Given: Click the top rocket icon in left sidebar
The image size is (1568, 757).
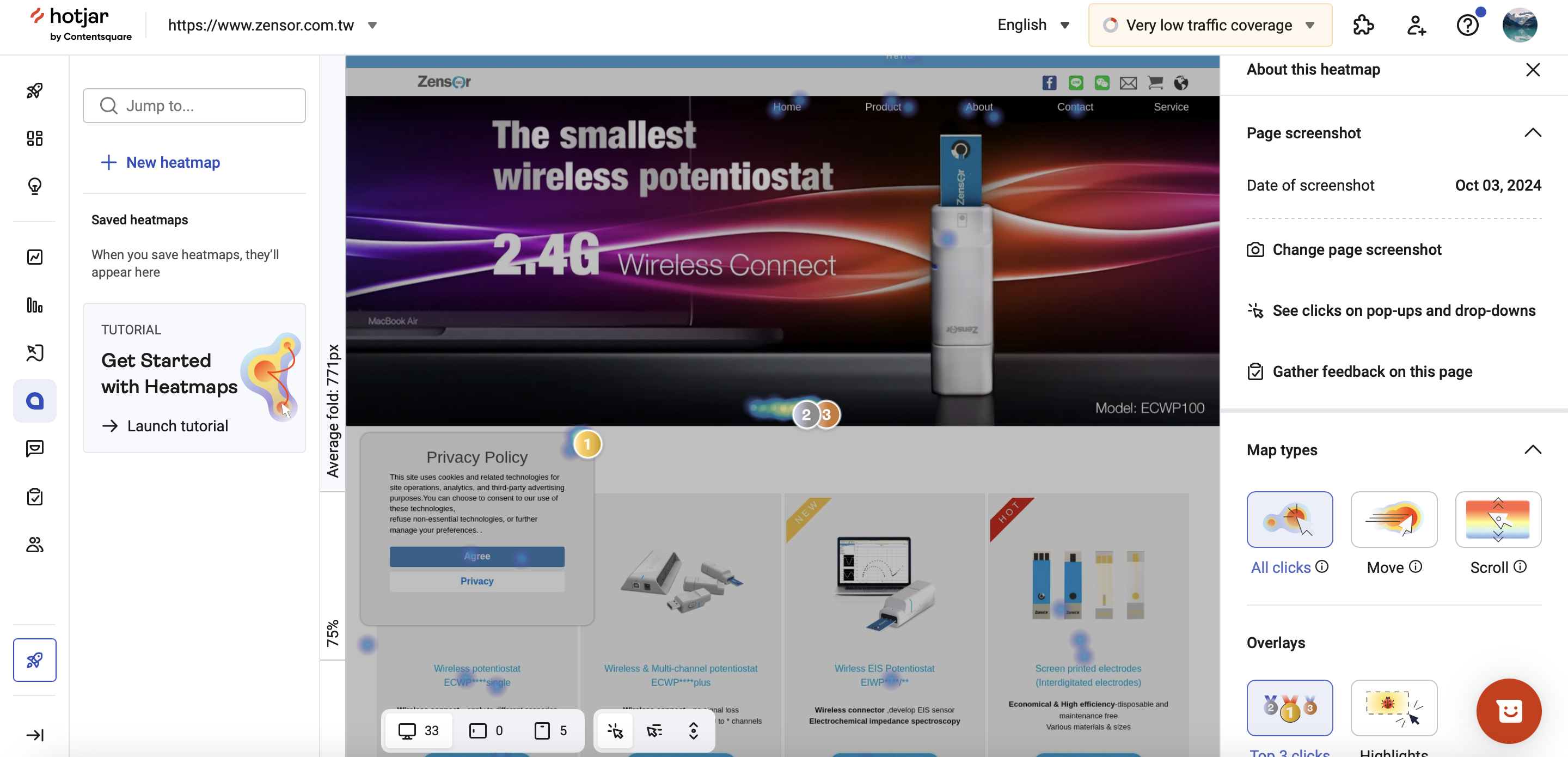Looking at the screenshot, I should [x=35, y=91].
